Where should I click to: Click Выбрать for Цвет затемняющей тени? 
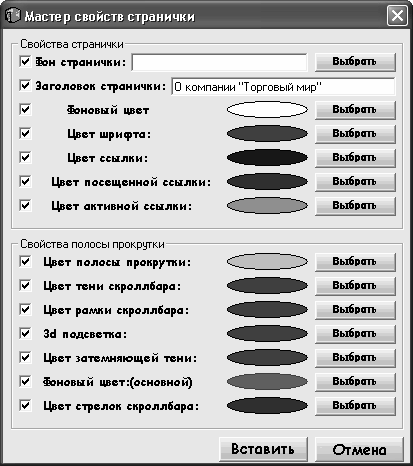355,358
